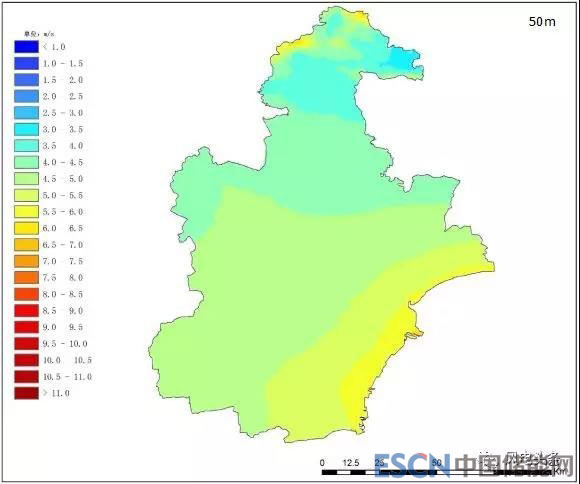Image resolution: width=580 pixels, height=484 pixels.
Task: Click the 10.0 - 10.5 dark red swatch
Action: point(26,360)
